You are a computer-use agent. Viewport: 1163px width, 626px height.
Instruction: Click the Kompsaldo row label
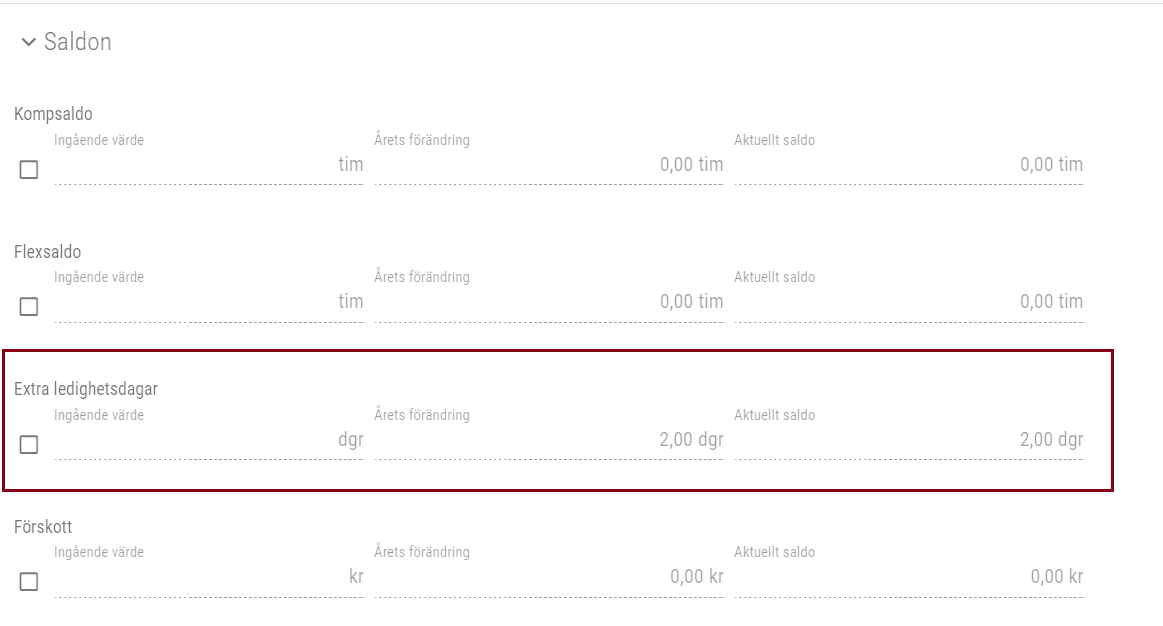tap(53, 114)
